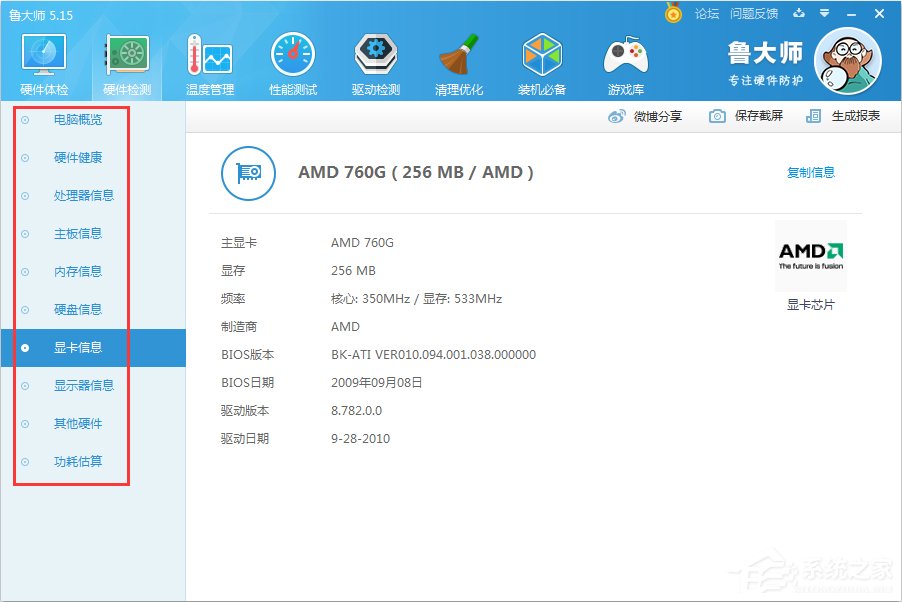Click 保存截屏 to save screenshot
This screenshot has height=602, width=902.
(746, 116)
